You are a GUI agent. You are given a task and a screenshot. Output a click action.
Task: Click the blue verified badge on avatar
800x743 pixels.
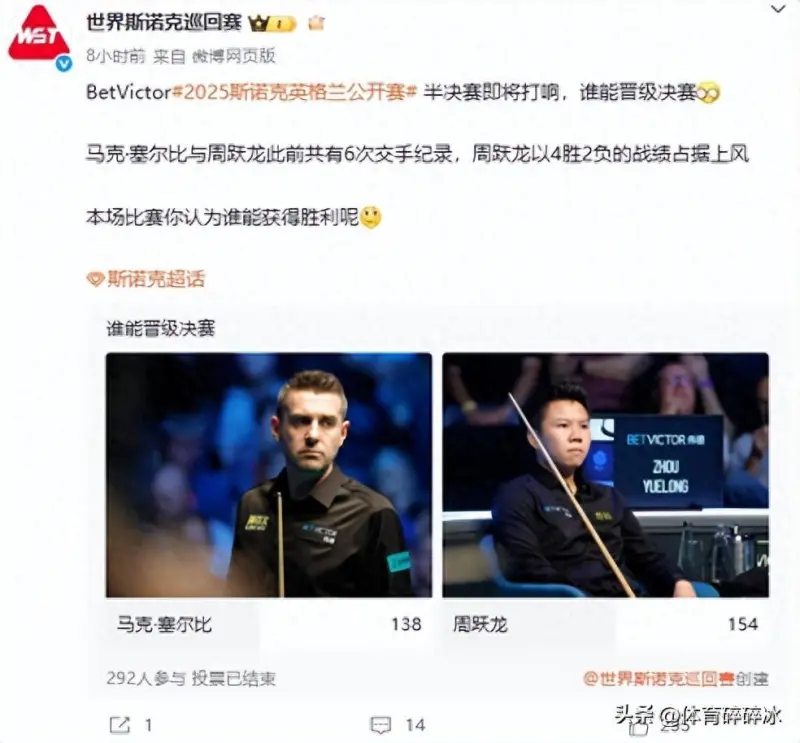click(x=64, y=64)
